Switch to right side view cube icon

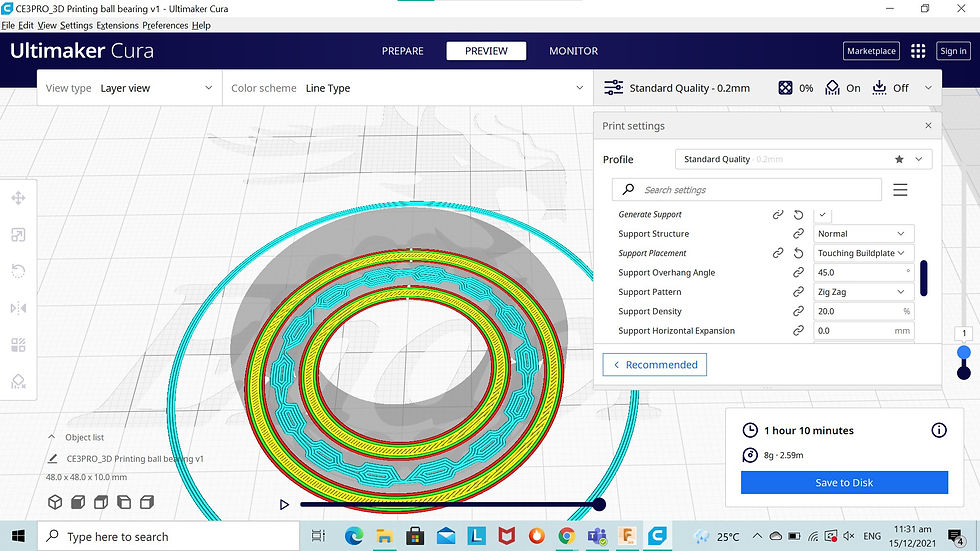point(147,502)
